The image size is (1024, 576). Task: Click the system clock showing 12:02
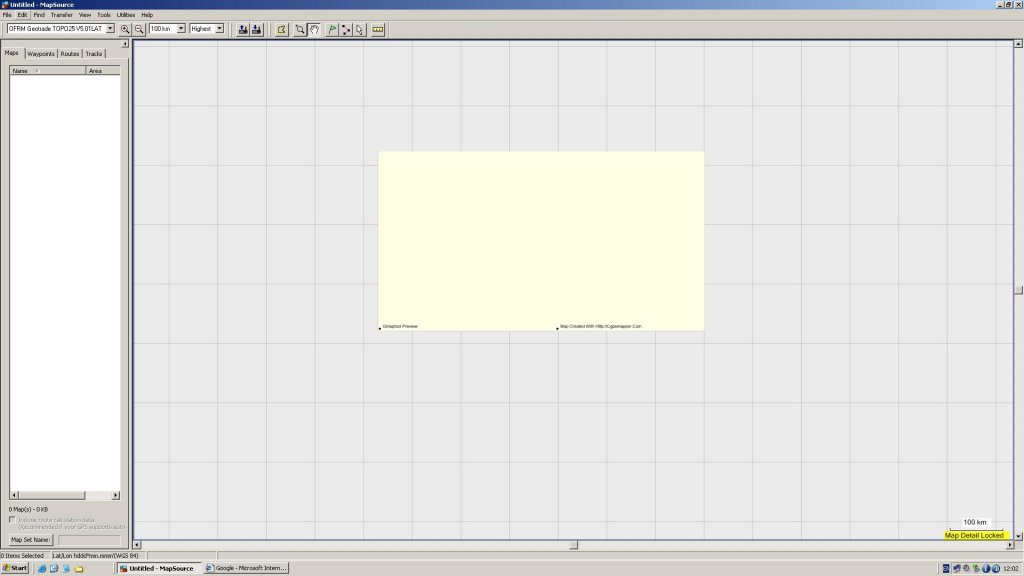point(1011,568)
